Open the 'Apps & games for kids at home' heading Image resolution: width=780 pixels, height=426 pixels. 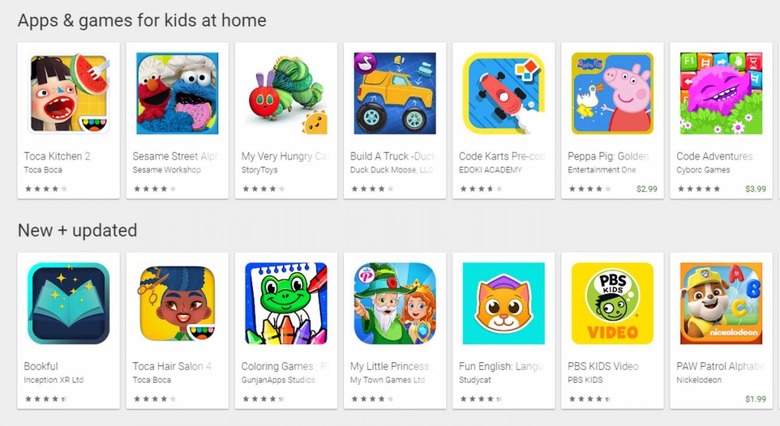pyautogui.click(x=142, y=20)
